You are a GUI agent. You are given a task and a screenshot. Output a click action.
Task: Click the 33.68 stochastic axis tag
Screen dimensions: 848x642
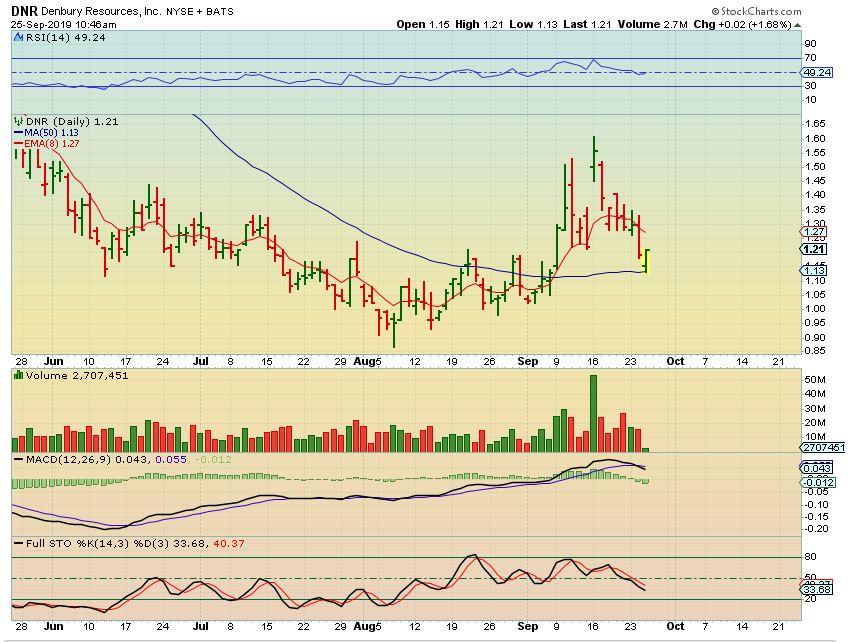[816, 589]
